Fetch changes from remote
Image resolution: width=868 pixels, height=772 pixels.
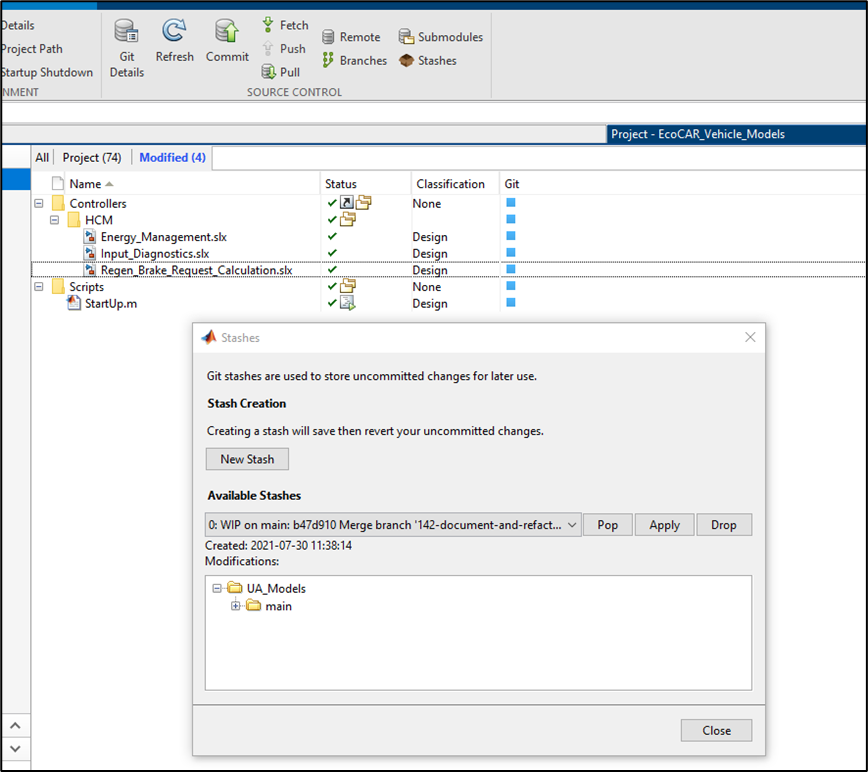pos(285,25)
